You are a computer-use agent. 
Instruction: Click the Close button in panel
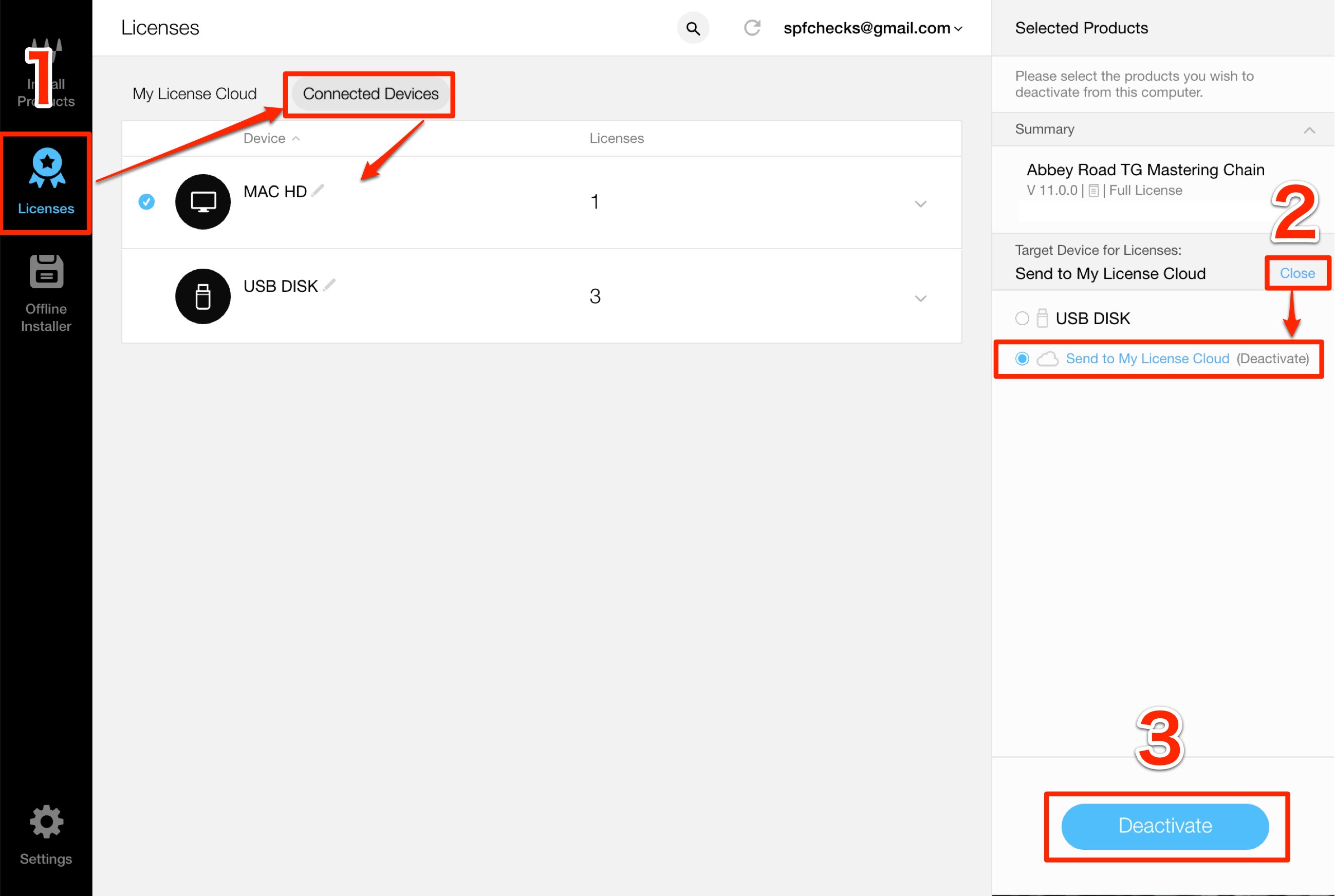(x=1298, y=273)
